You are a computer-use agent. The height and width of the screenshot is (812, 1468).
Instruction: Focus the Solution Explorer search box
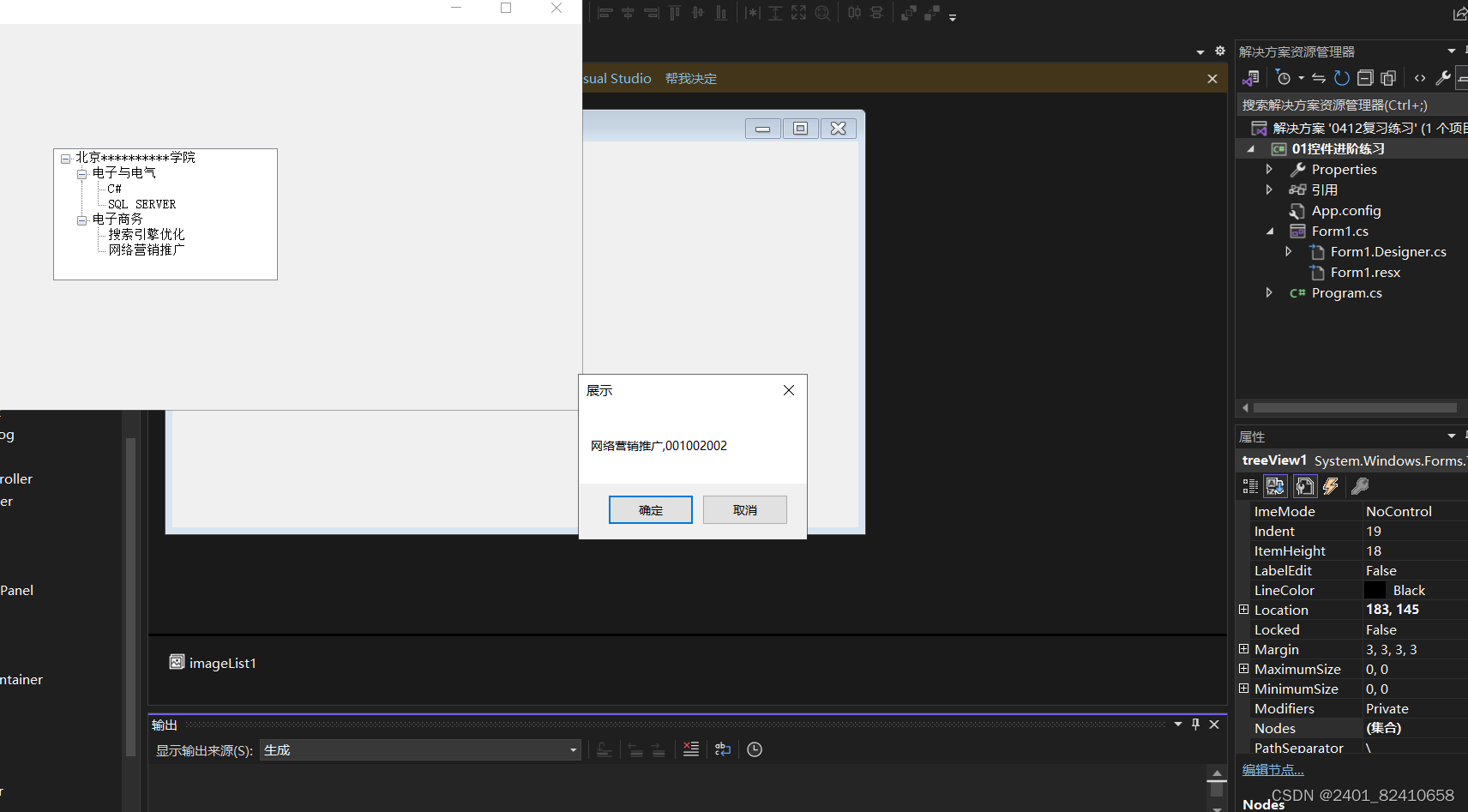tap(1351, 105)
